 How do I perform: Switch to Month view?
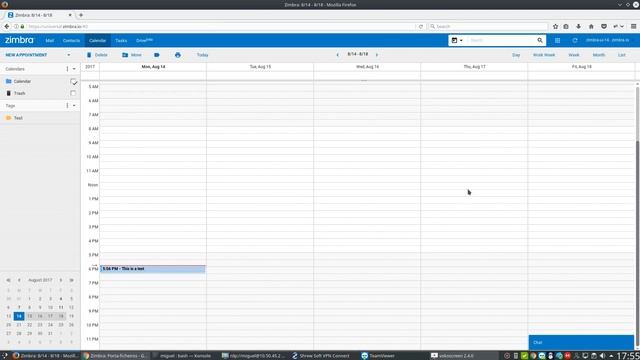point(599,55)
